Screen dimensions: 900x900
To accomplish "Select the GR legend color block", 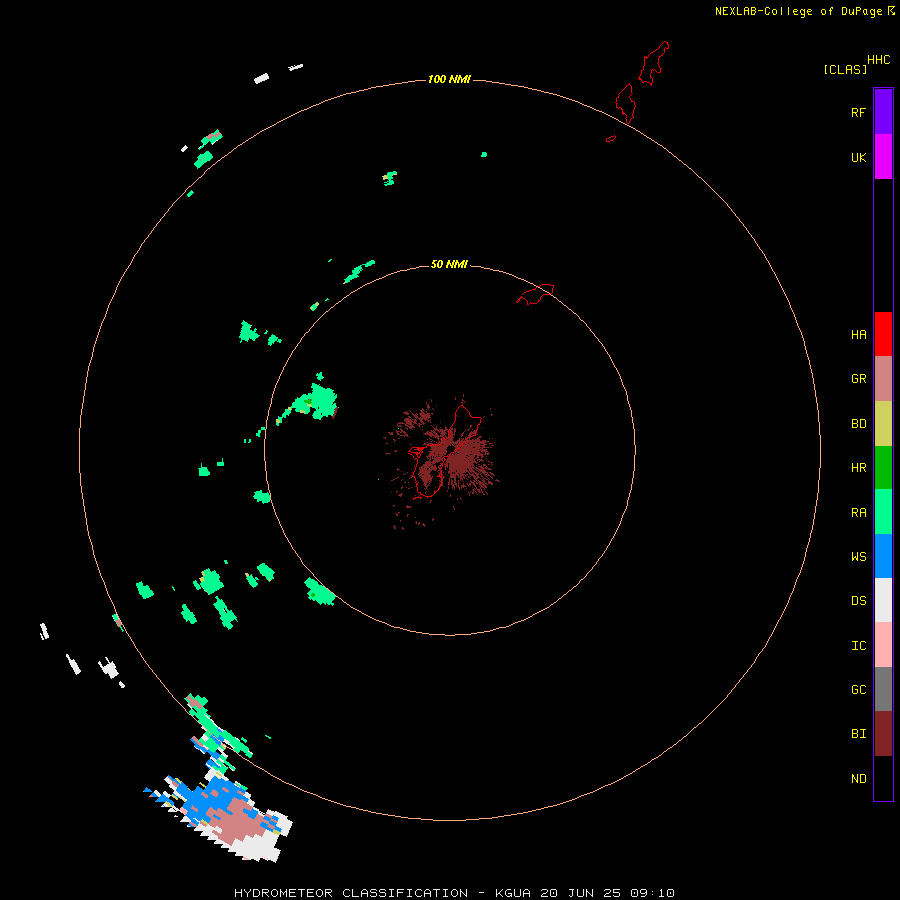I will (x=883, y=379).
